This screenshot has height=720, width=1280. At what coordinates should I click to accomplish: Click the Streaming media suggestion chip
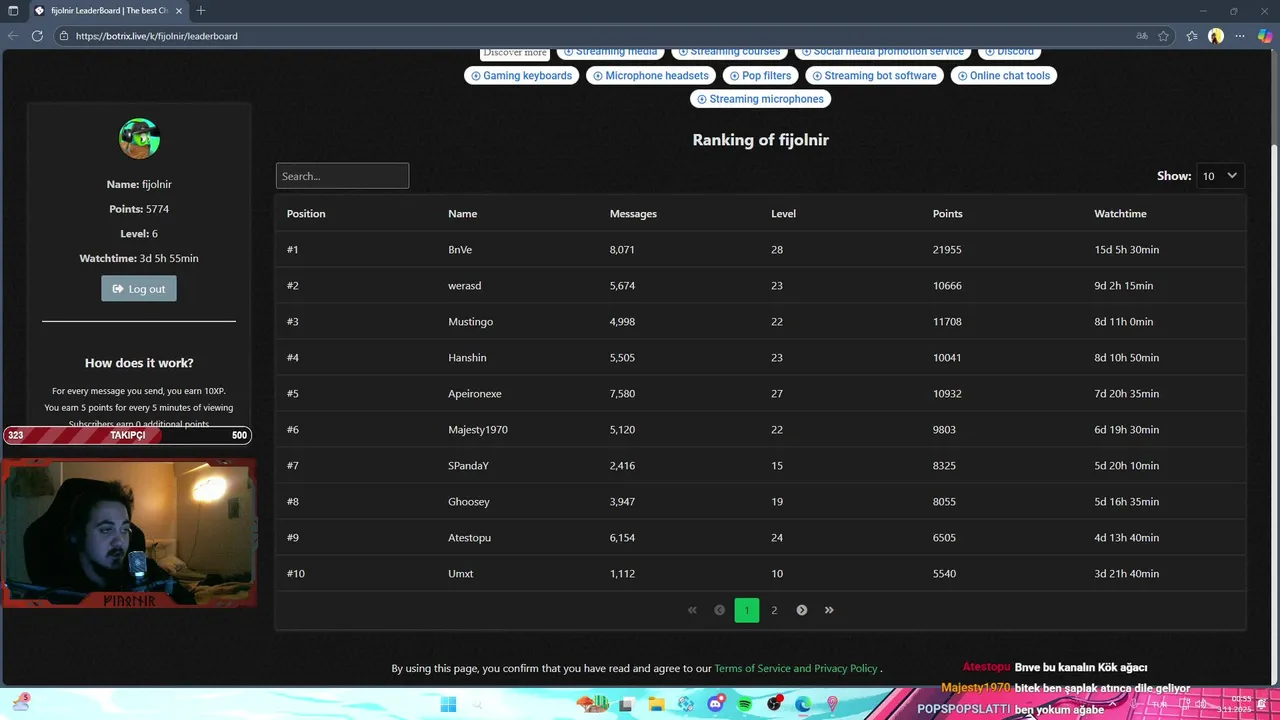610,52
